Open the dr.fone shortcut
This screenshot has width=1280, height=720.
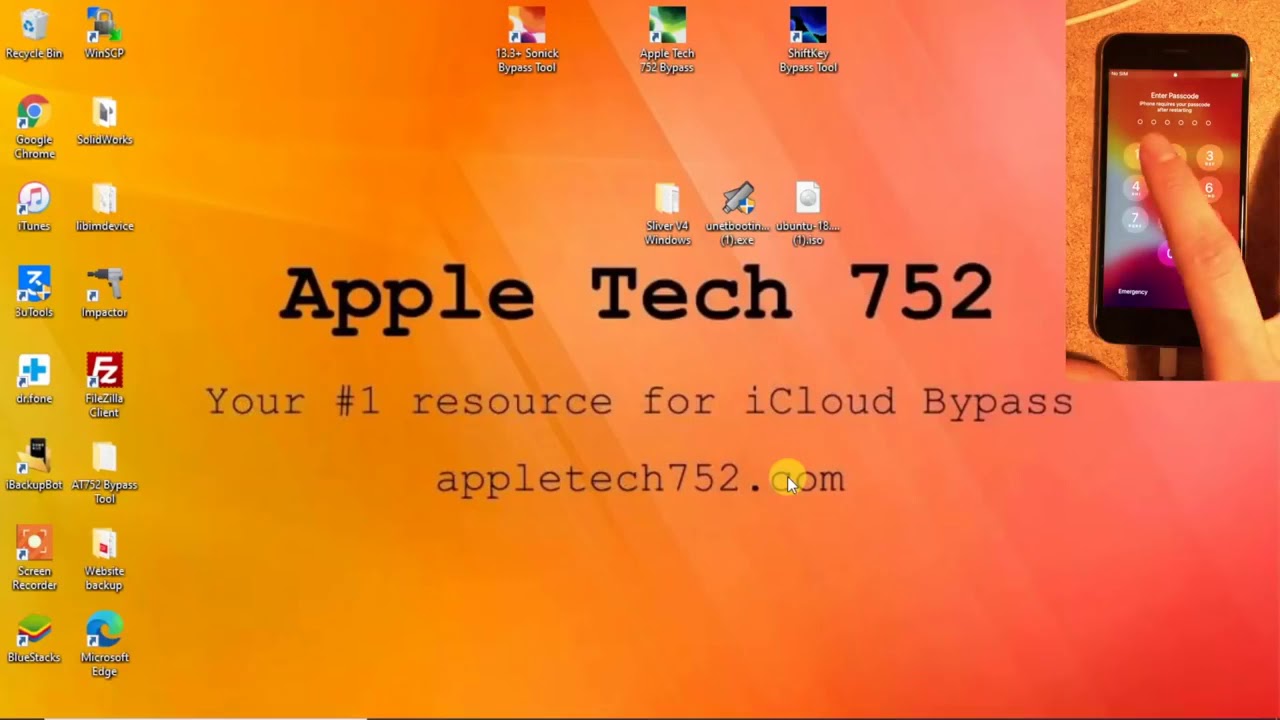pyautogui.click(x=34, y=379)
